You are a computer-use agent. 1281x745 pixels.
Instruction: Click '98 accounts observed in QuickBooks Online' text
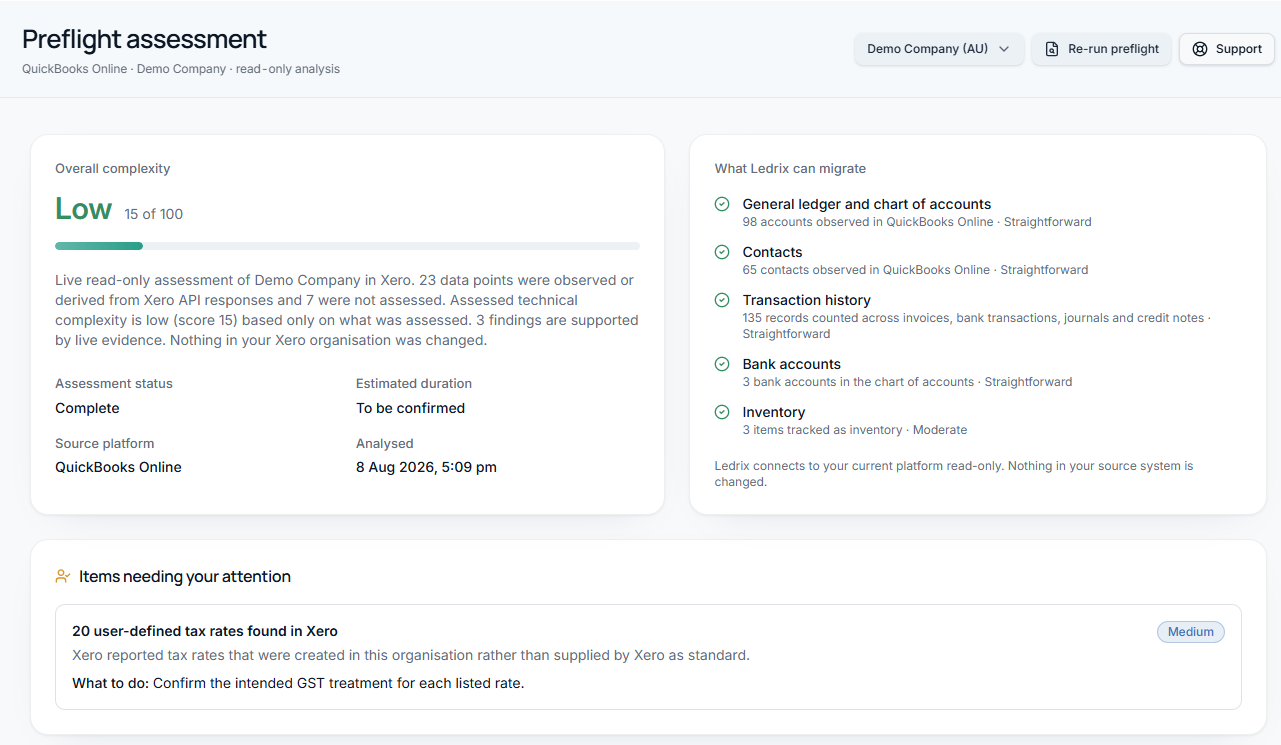coord(868,222)
